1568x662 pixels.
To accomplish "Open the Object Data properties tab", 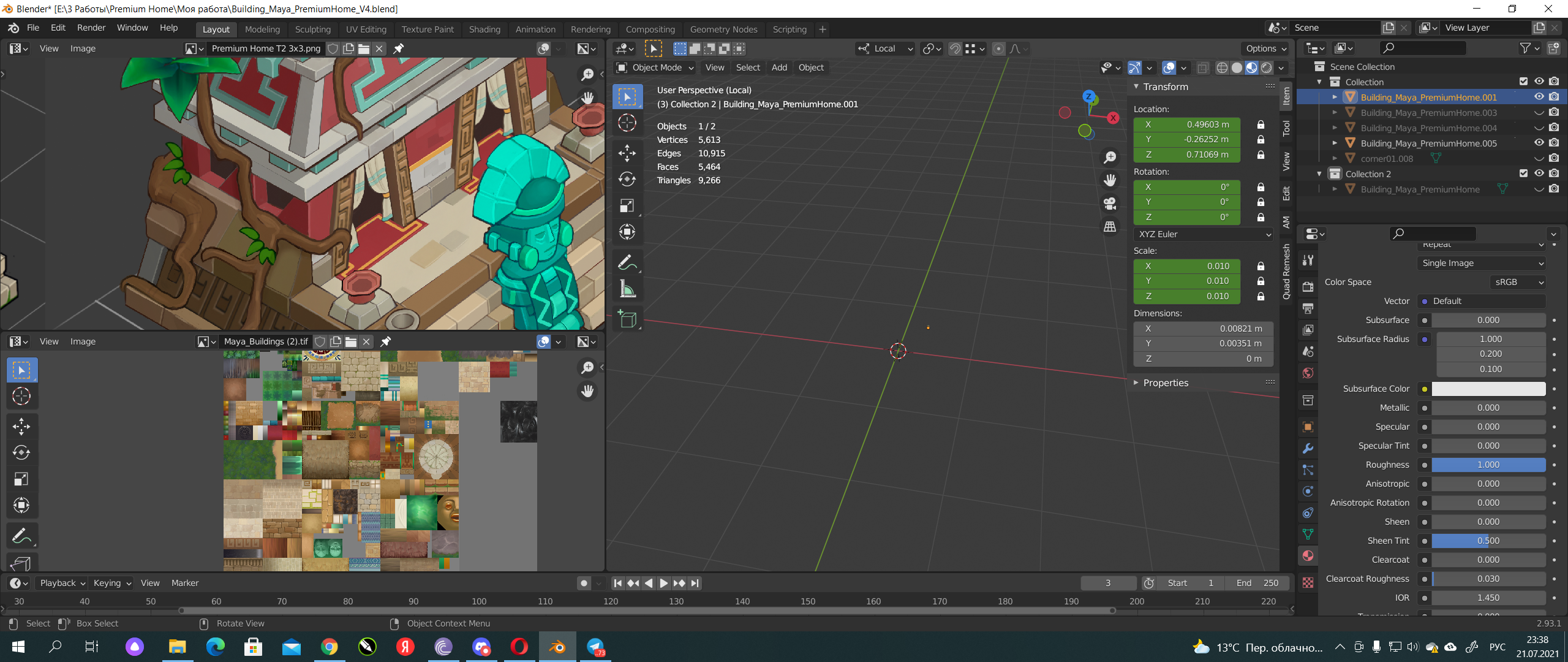I will click(x=1308, y=535).
